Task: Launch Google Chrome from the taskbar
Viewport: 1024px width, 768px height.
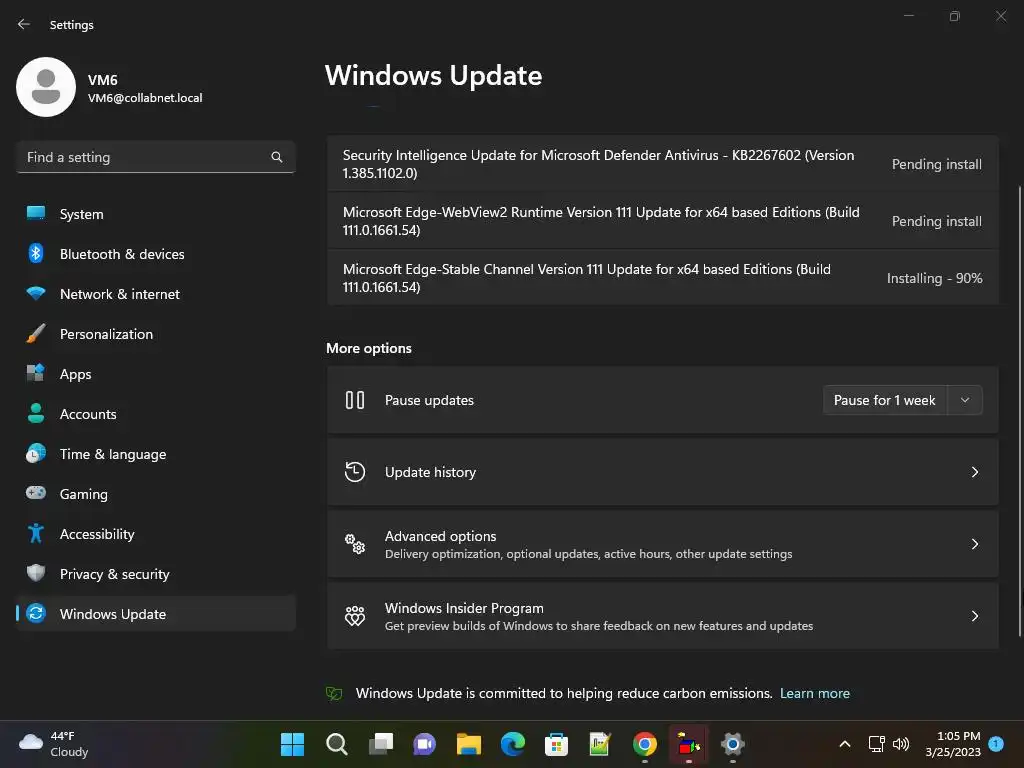Action: pos(645,744)
